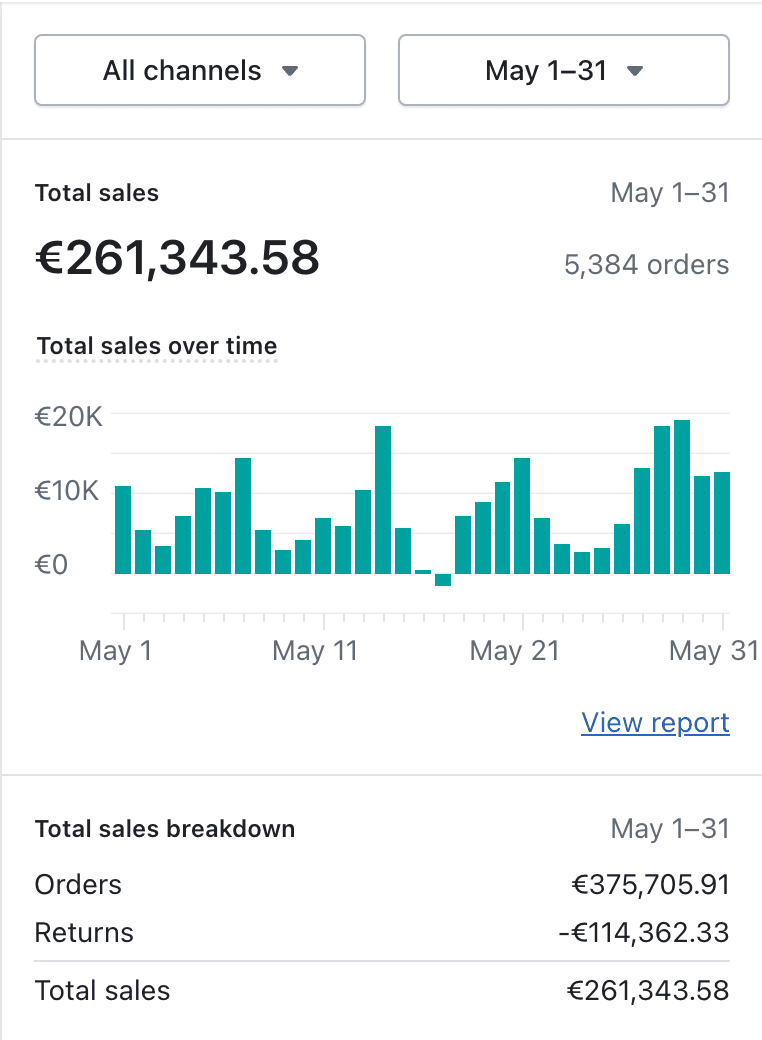This screenshot has height=1040, width=762.
Task: Click the 5,384 orders count
Action: [x=647, y=265]
